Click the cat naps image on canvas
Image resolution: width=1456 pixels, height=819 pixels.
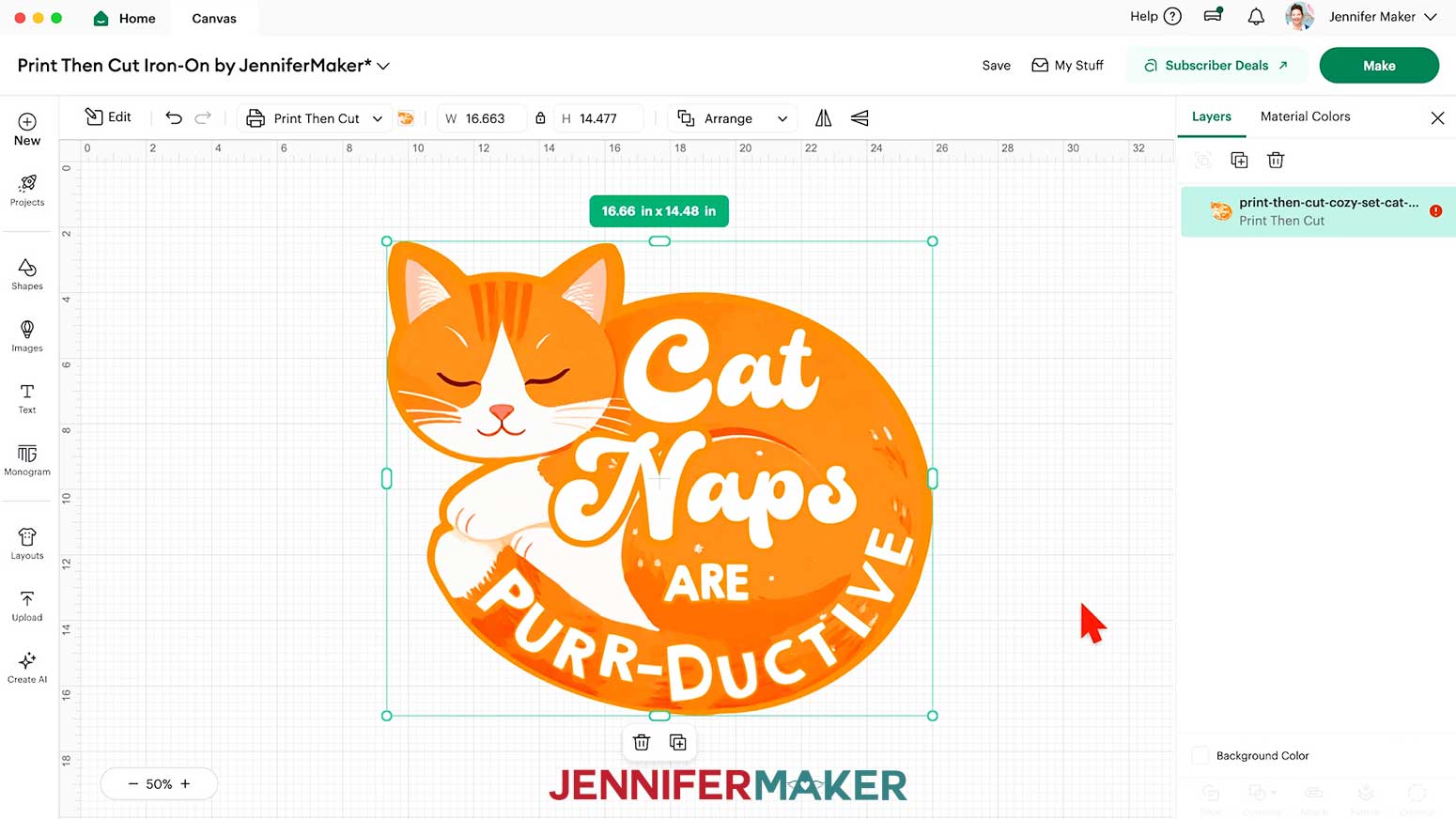(659, 478)
